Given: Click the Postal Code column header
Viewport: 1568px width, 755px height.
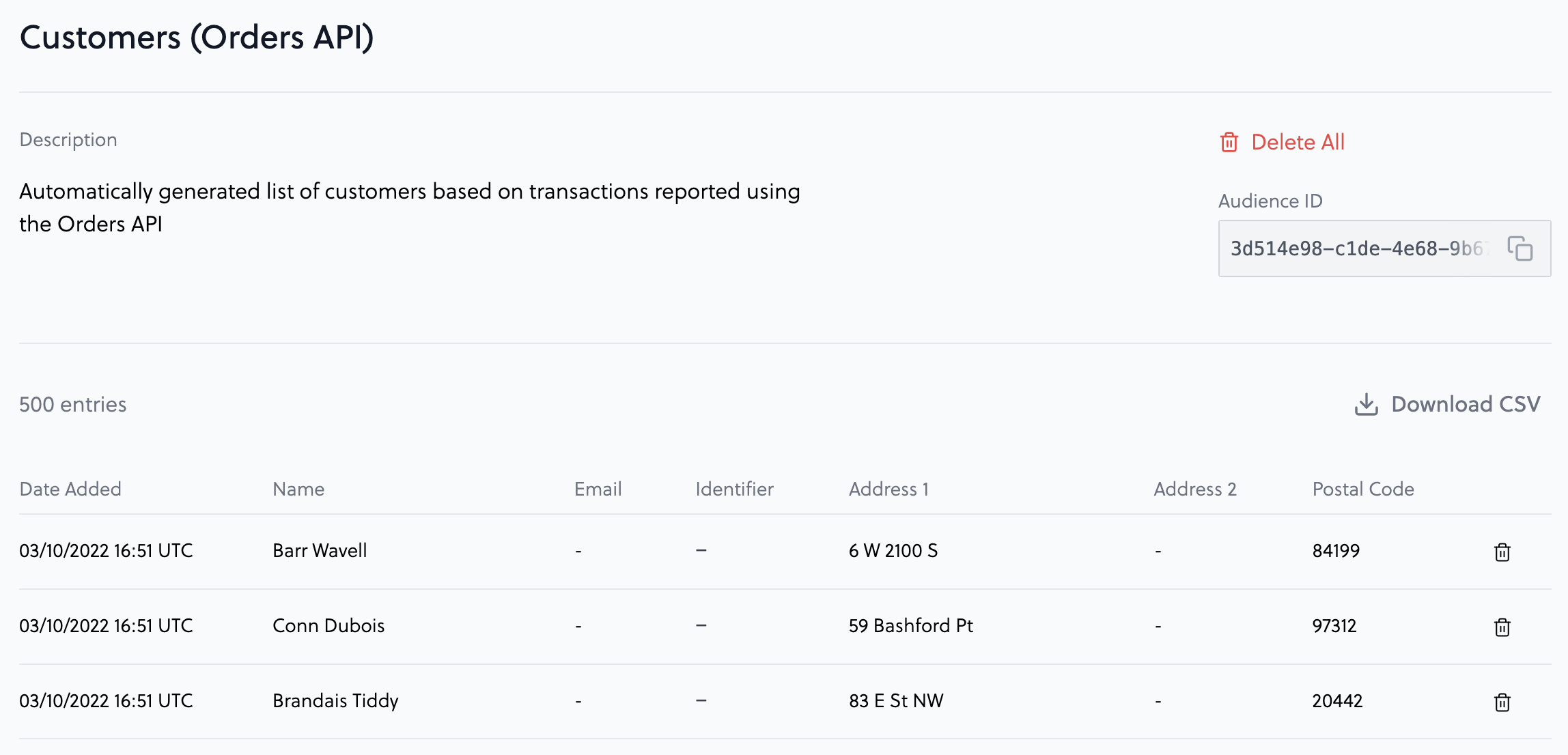Looking at the screenshot, I should pyautogui.click(x=1363, y=489).
